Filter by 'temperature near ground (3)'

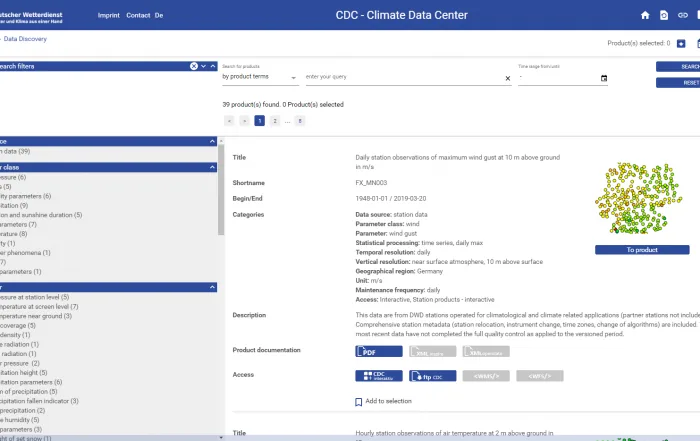pos(36,316)
